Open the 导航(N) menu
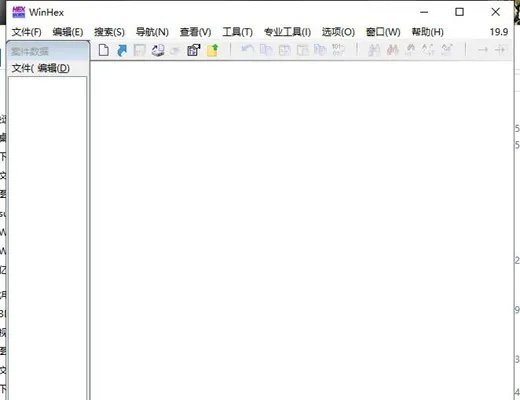The image size is (520, 400). tap(152, 32)
